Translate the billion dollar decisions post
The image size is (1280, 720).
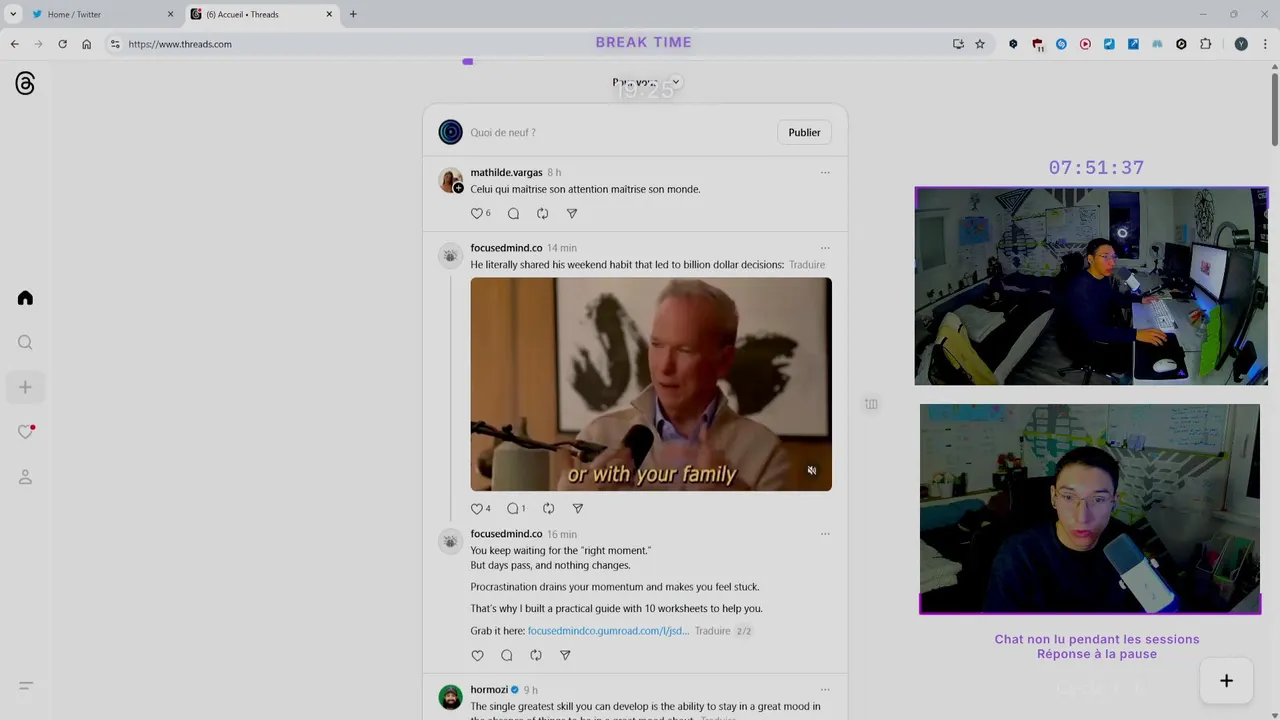coord(807,265)
